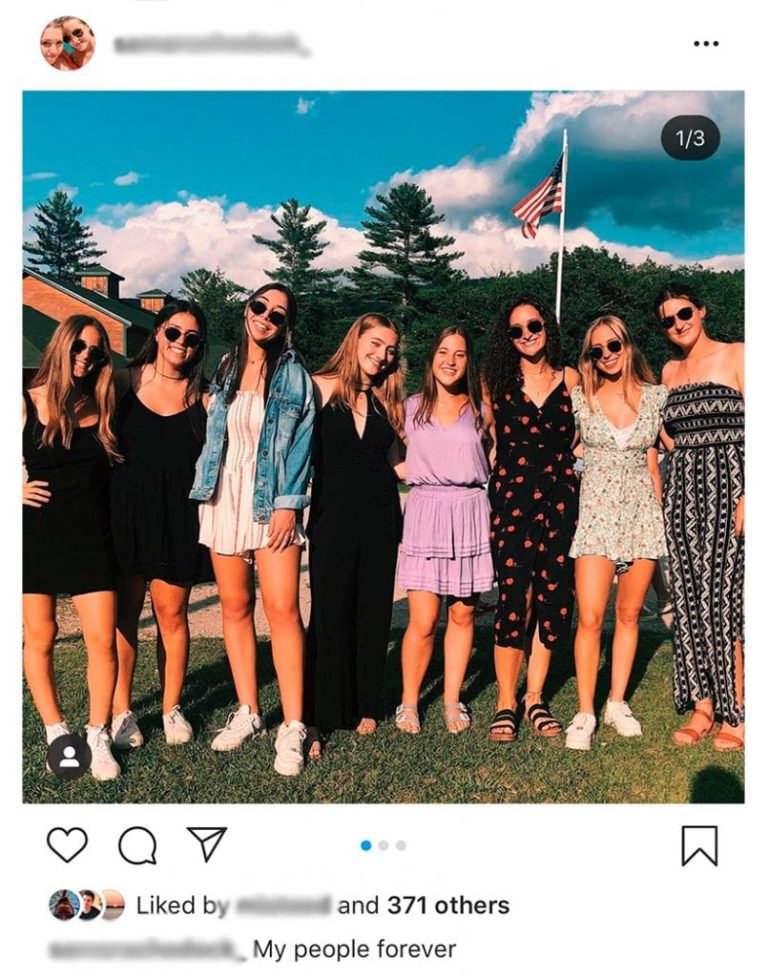
Task: Tap the 1/3 photo counter badge
Action: 690,138
